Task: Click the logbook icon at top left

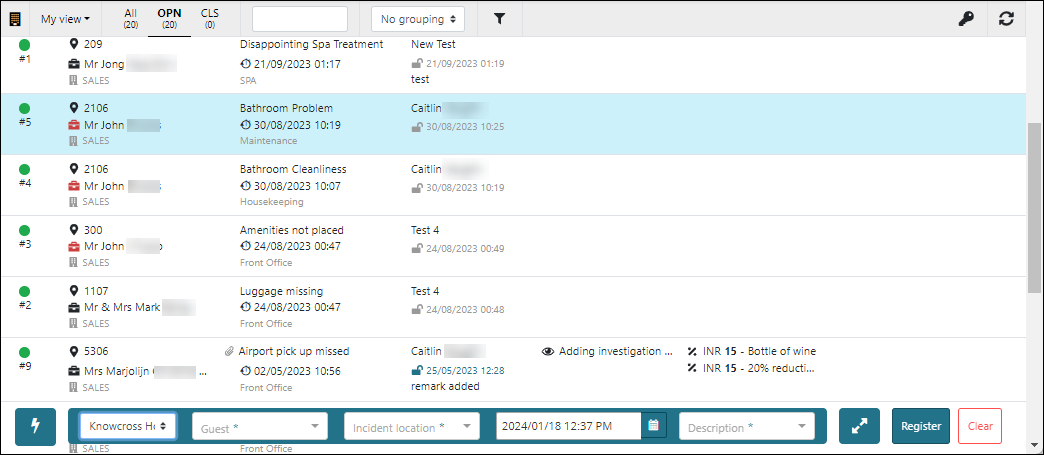Action: point(15,19)
